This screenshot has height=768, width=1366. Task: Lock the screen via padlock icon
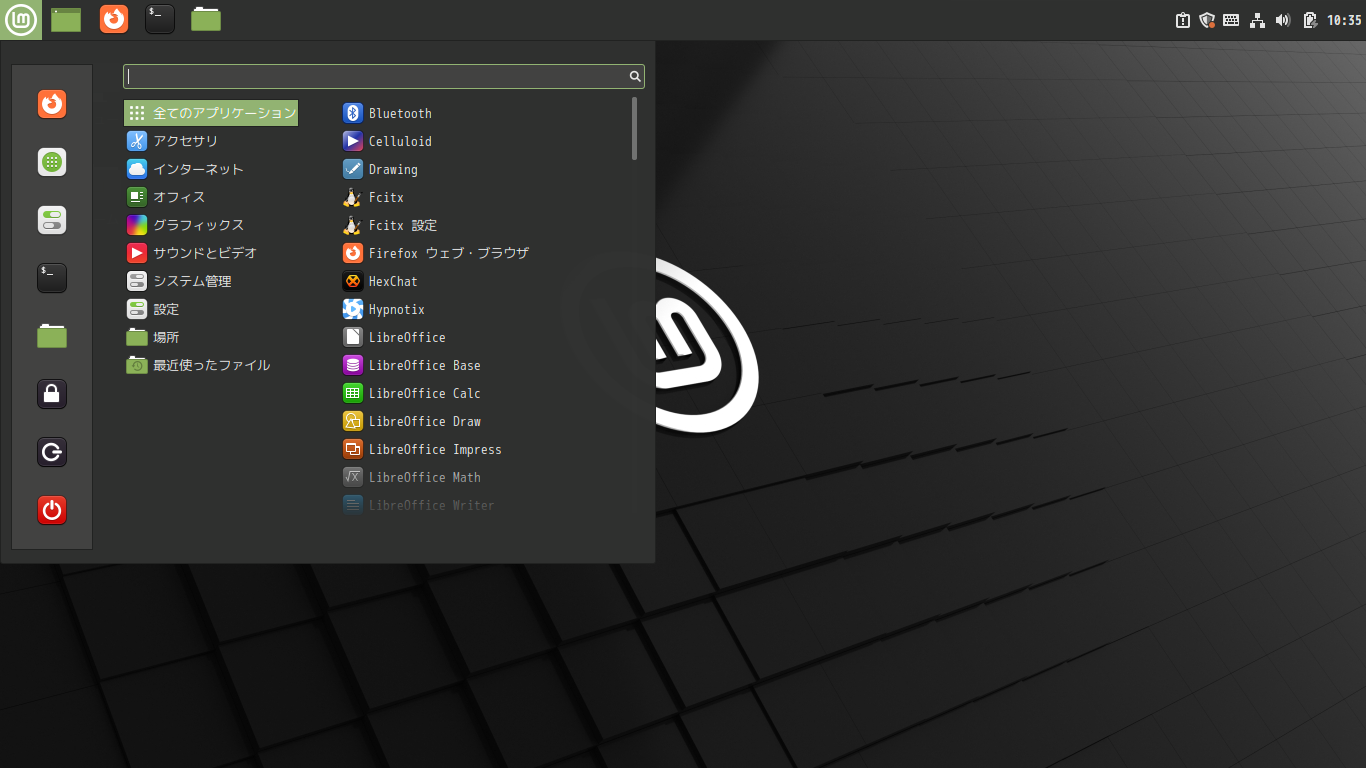tap(52, 394)
